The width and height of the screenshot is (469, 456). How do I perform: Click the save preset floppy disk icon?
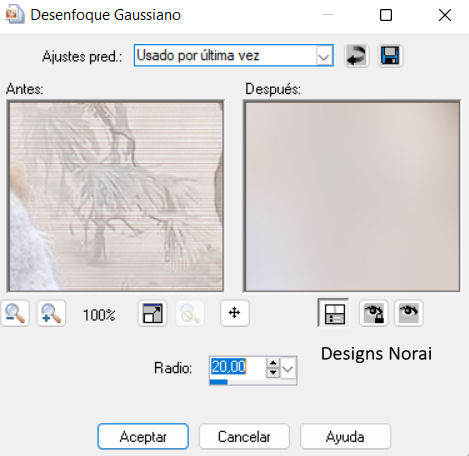[x=390, y=55]
